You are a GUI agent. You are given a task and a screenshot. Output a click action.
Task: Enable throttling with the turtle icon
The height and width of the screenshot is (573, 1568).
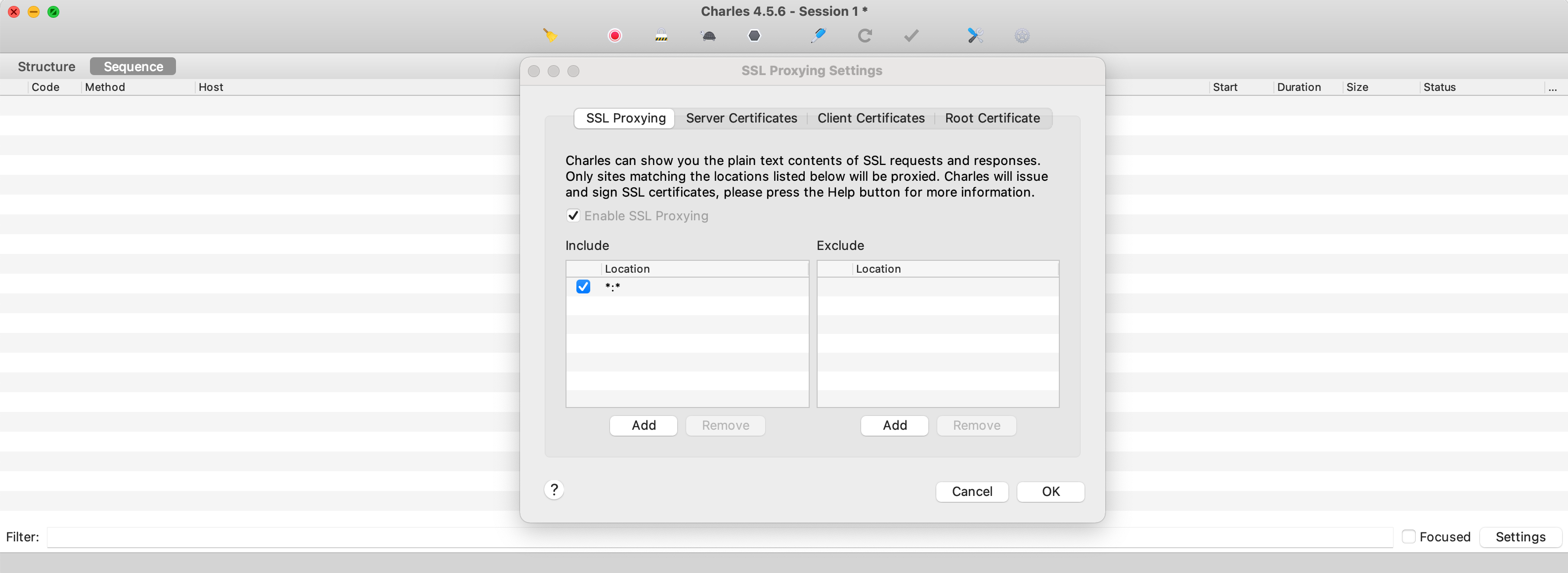click(708, 35)
